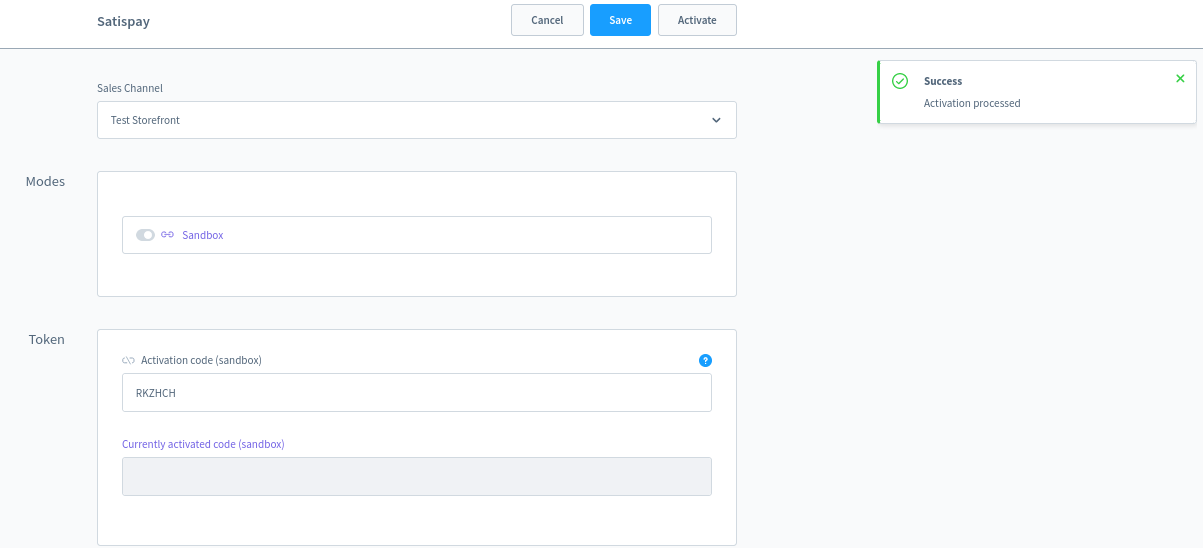Click the 'Currently activated code (sandbox)' label
The image size is (1203, 548).
(203, 444)
